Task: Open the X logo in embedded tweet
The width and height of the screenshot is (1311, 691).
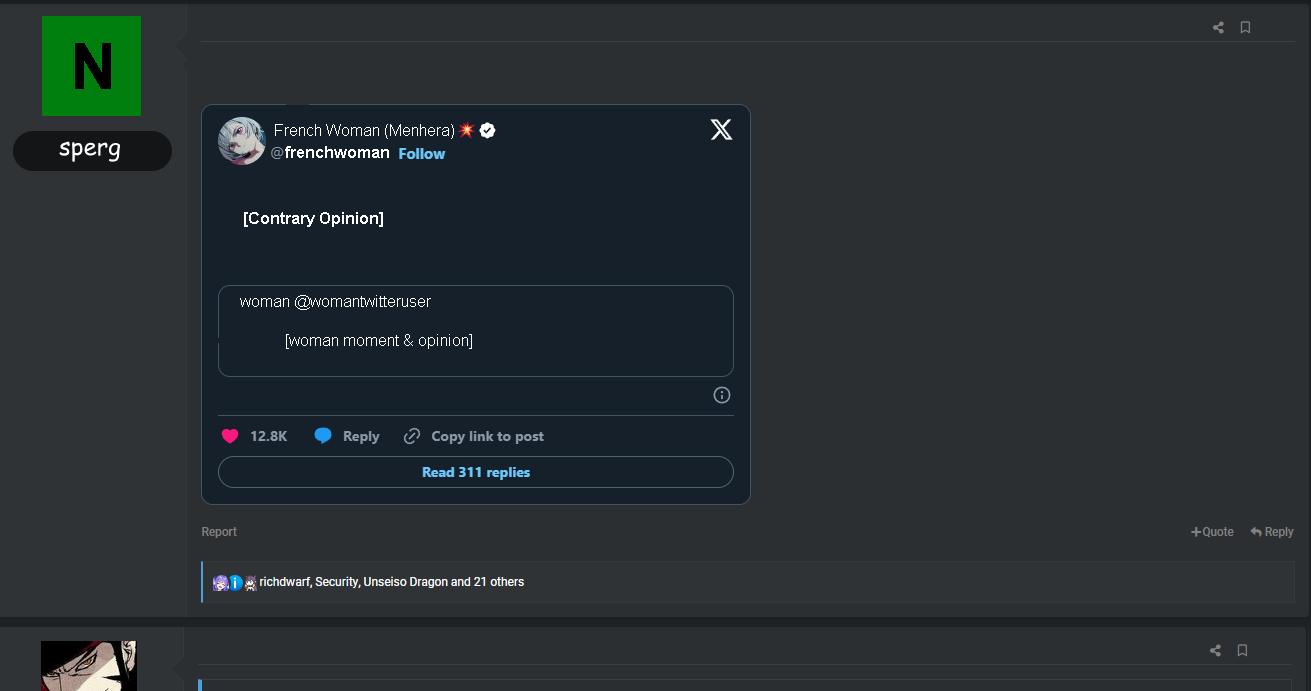Action: pyautogui.click(x=721, y=129)
